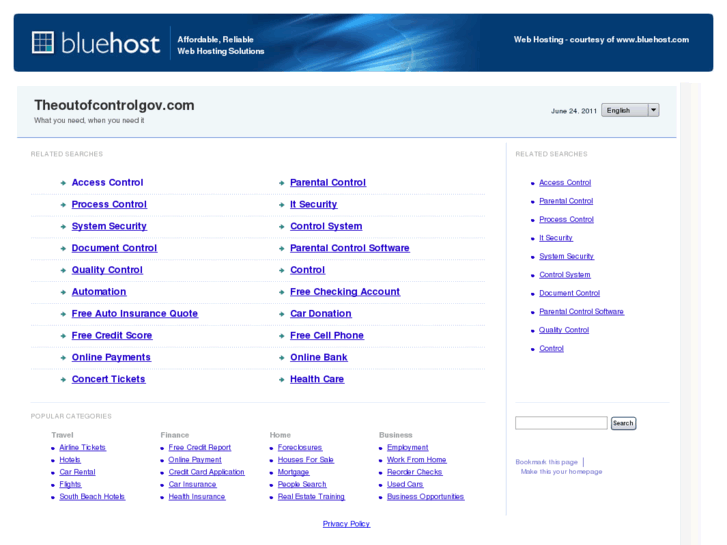Image resolution: width=727 pixels, height=545 pixels.
Task: Open Online Payment under Finance
Action: tap(195, 460)
